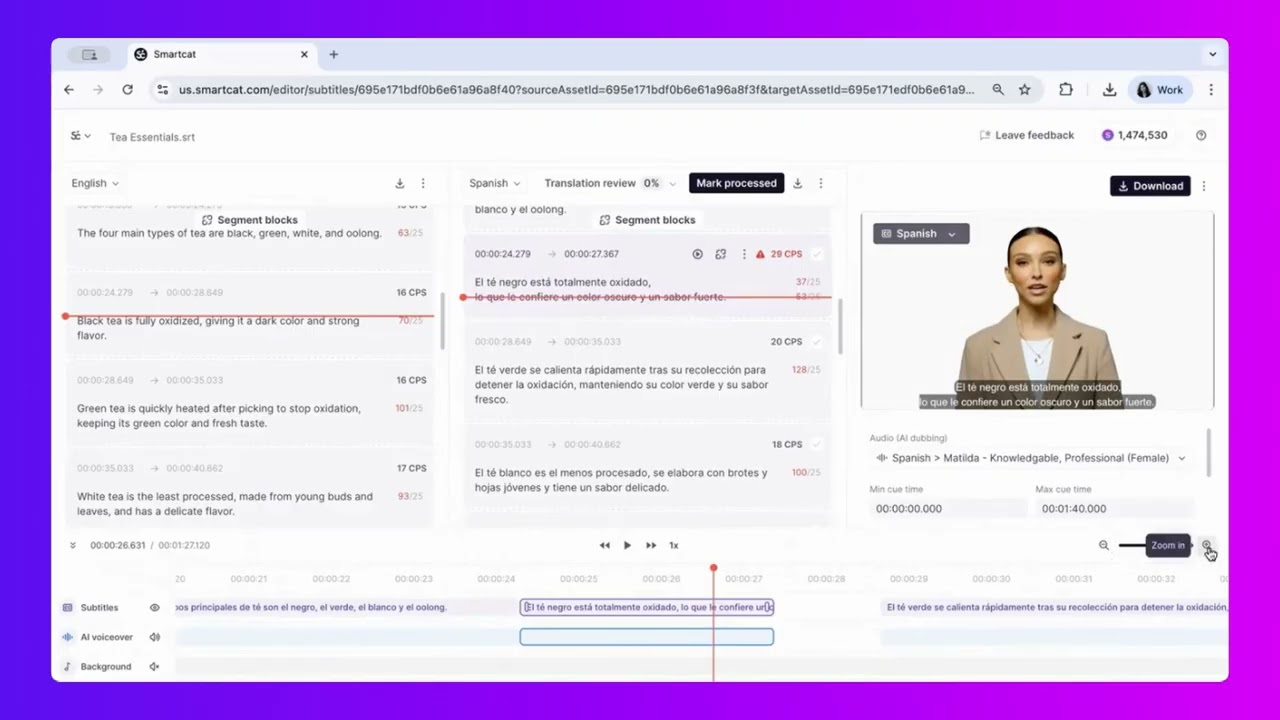Mute the Background audio track
The width and height of the screenshot is (1280, 720).
click(154, 666)
